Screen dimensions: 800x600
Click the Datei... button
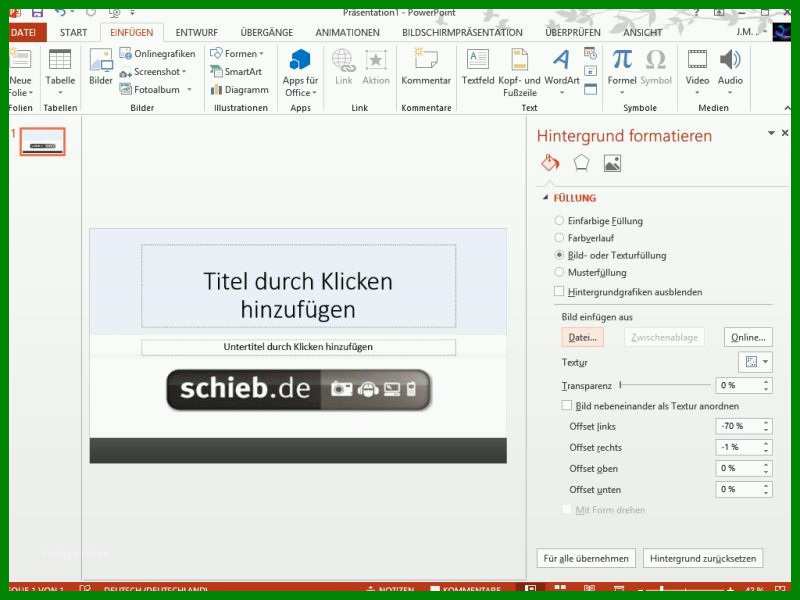[583, 337]
